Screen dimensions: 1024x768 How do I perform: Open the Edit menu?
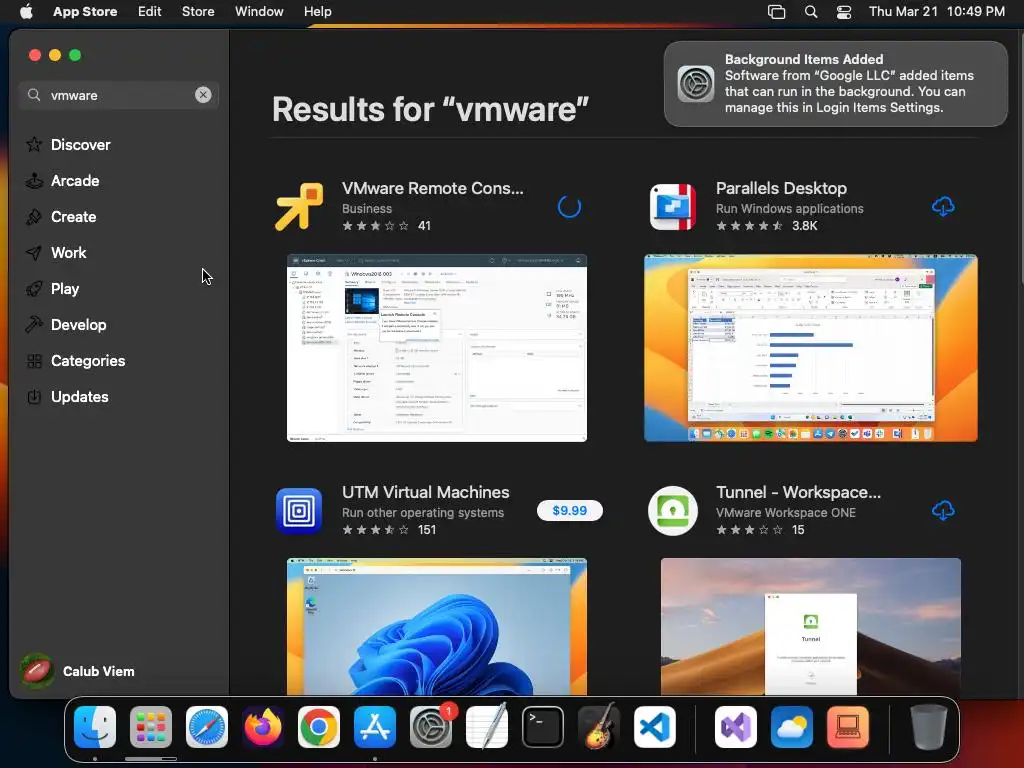[150, 12]
